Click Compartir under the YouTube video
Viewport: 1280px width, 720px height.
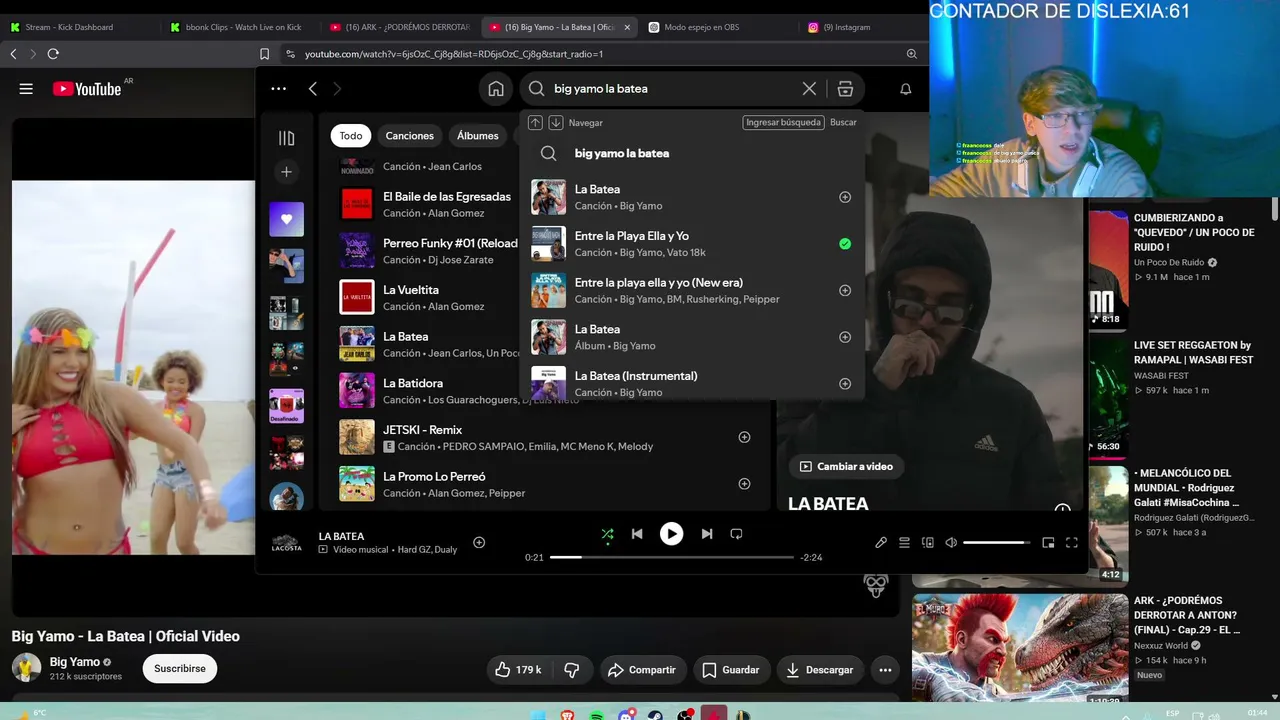tap(642, 670)
